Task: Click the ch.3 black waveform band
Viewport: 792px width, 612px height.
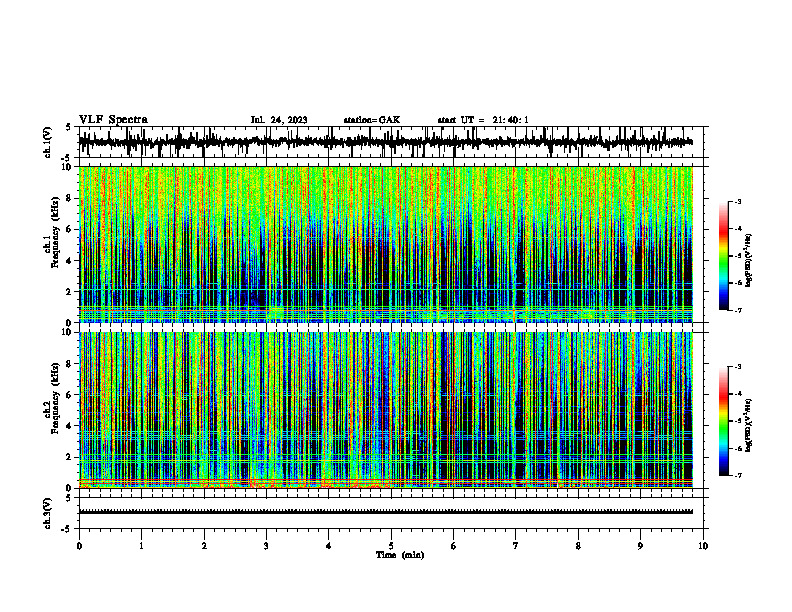Action: (x=386, y=512)
